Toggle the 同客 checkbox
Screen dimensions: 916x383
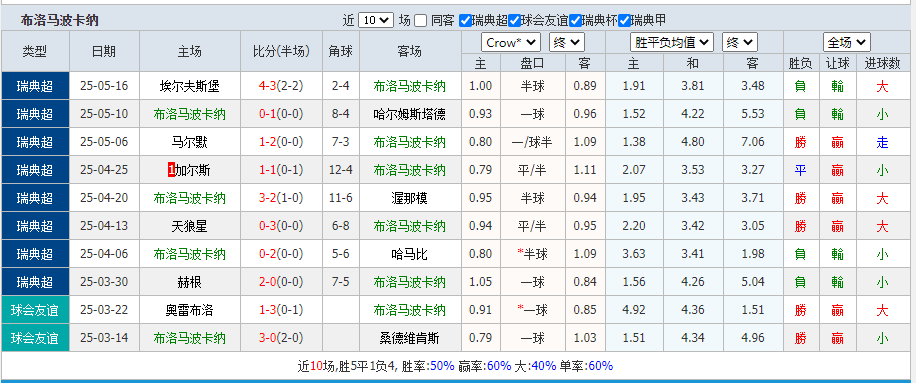click(x=421, y=21)
